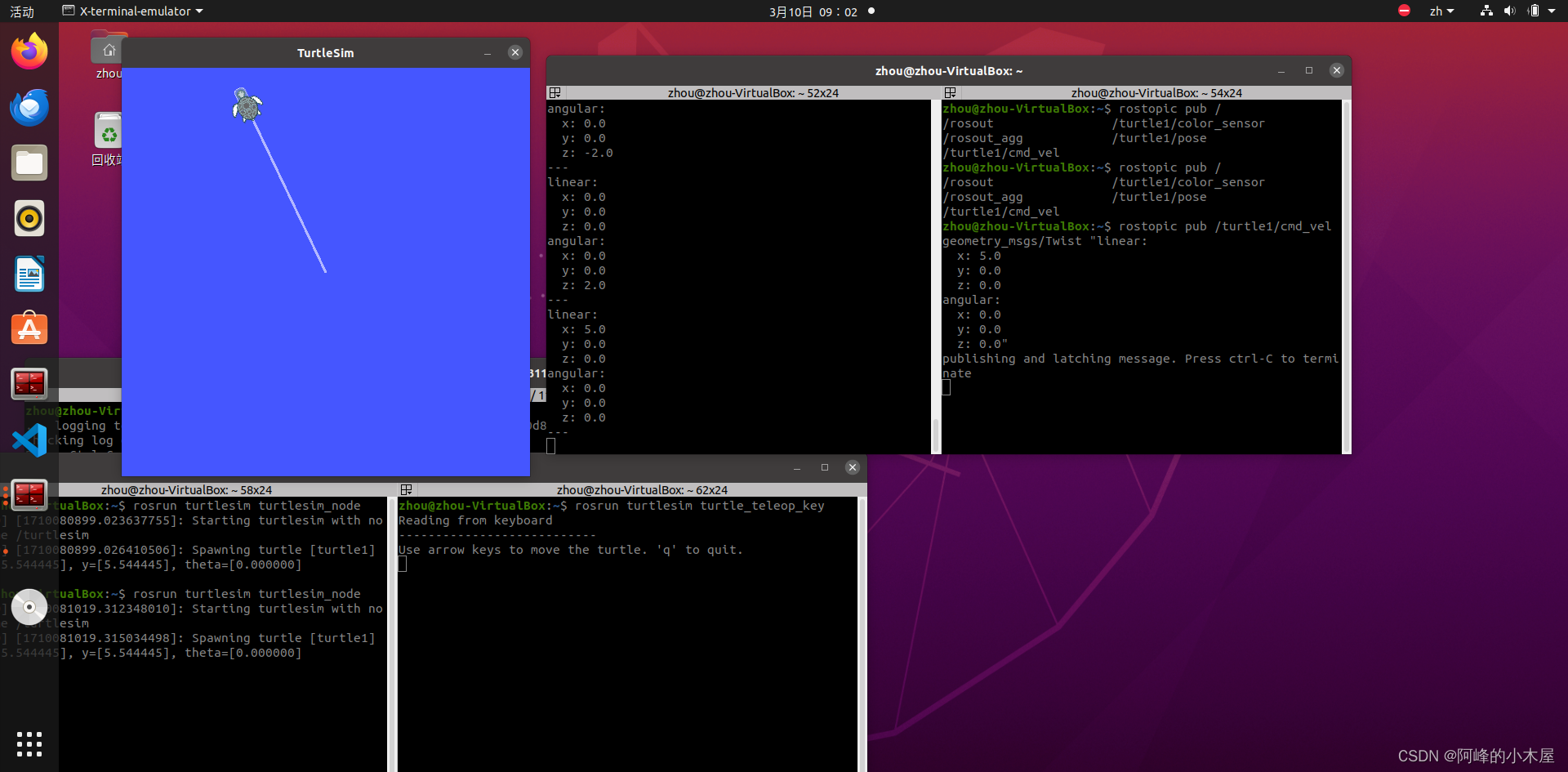The image size is (1568, 772).
Task: Show applications grid button
Action: (29, 744)
